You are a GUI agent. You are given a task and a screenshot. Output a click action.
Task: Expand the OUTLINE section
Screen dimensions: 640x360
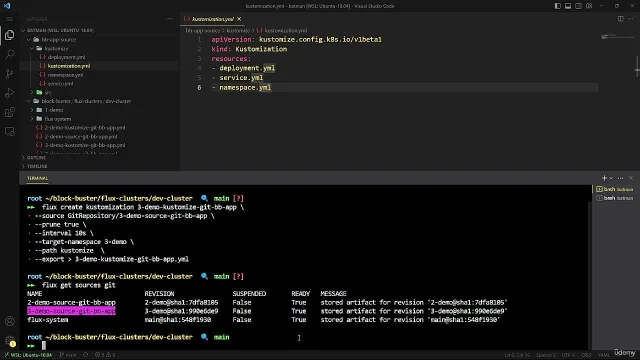click(36, 158)
